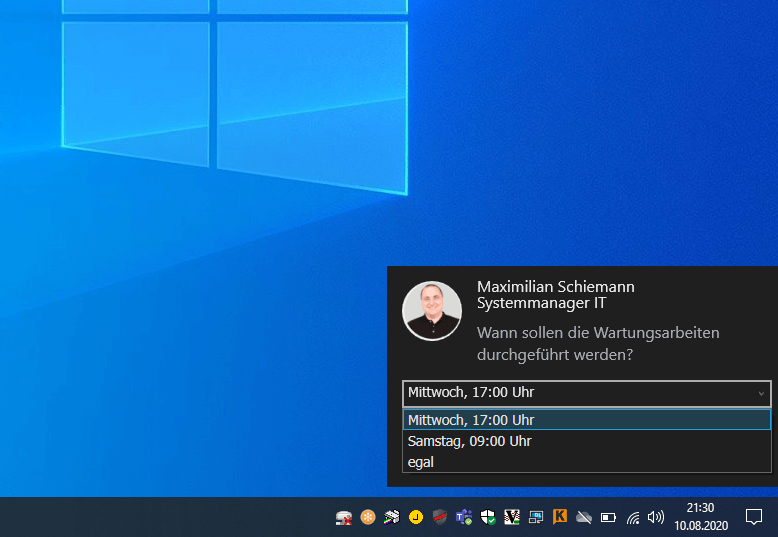Open Windows Security shield tray icon
Screen dimensions: 778x537
click(x=488, y=517)
